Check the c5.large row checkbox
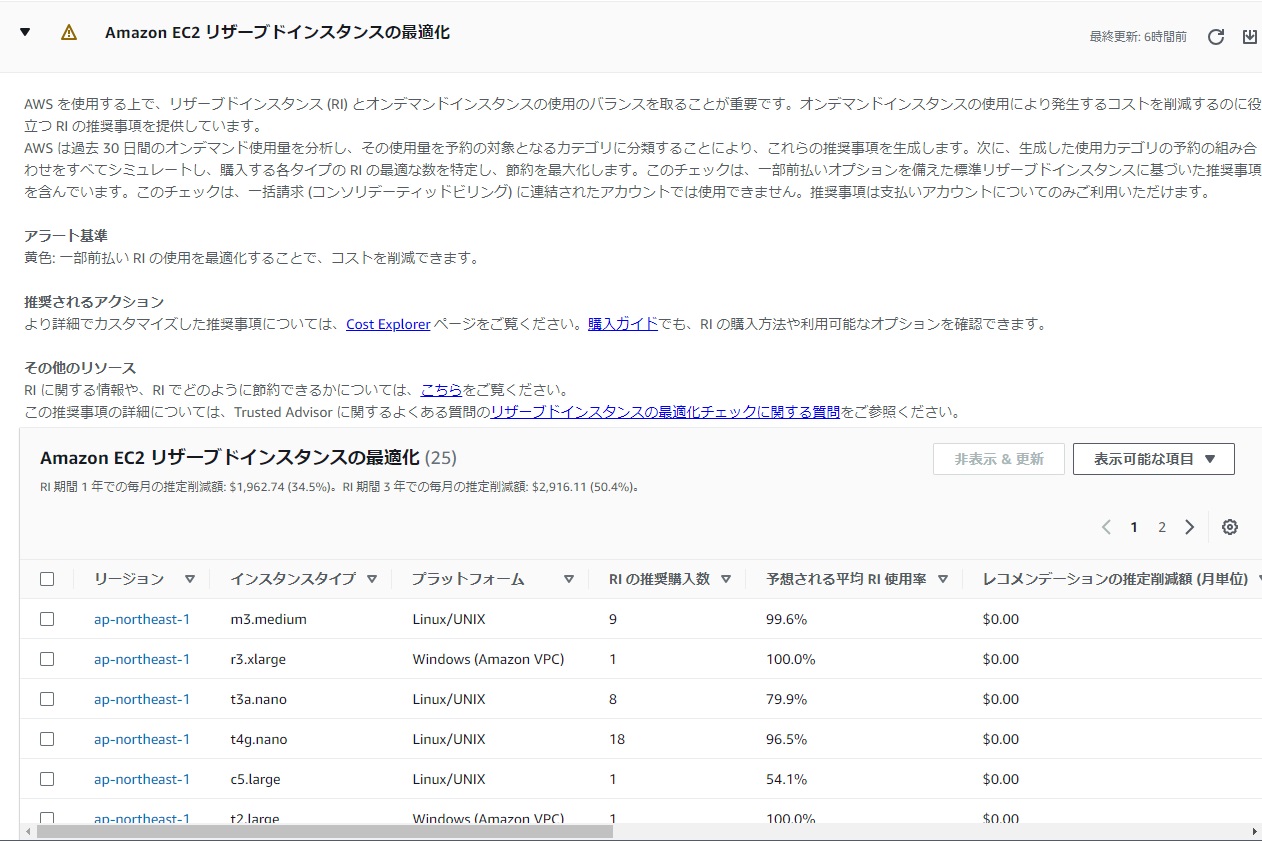 (47, 779)
